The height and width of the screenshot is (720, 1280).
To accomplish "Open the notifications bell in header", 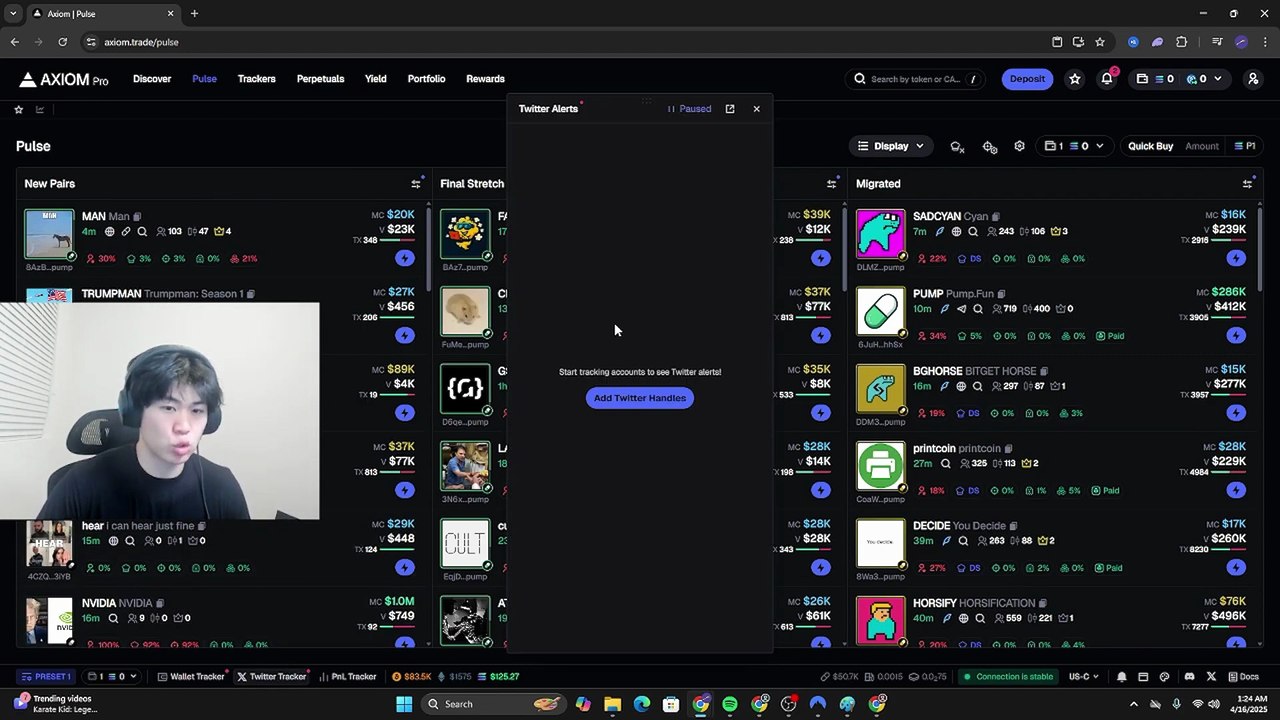I will (x=1107, y=79).
